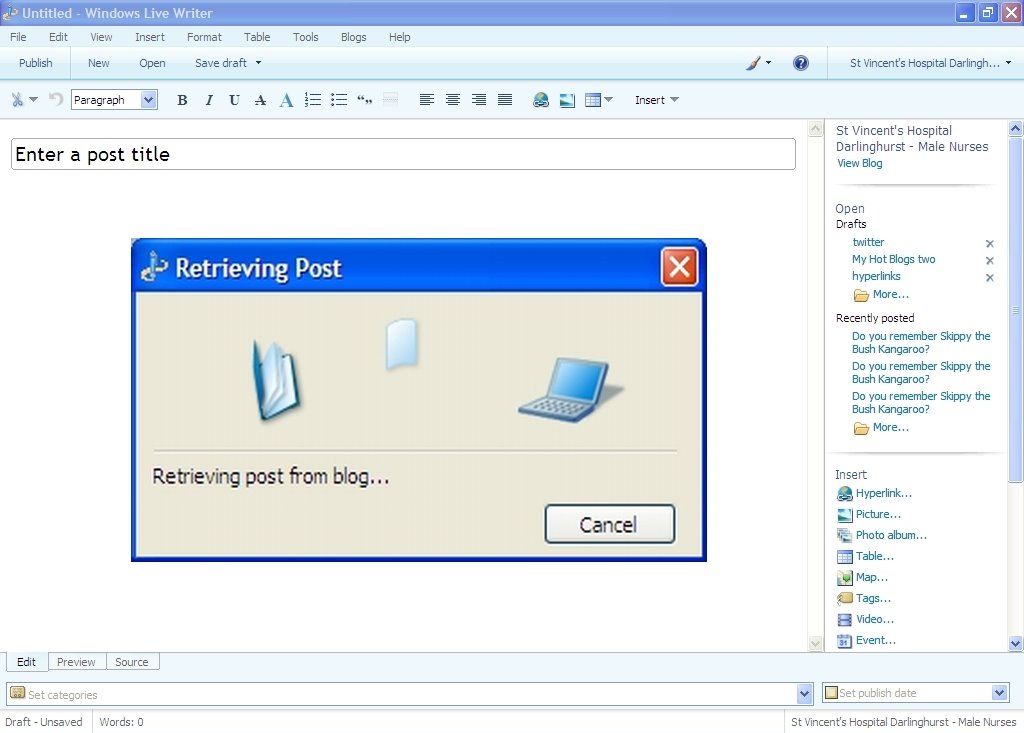Click toolbar Insert Table icon
Viewport: 1024px width, 733px height.
[592, 100]
